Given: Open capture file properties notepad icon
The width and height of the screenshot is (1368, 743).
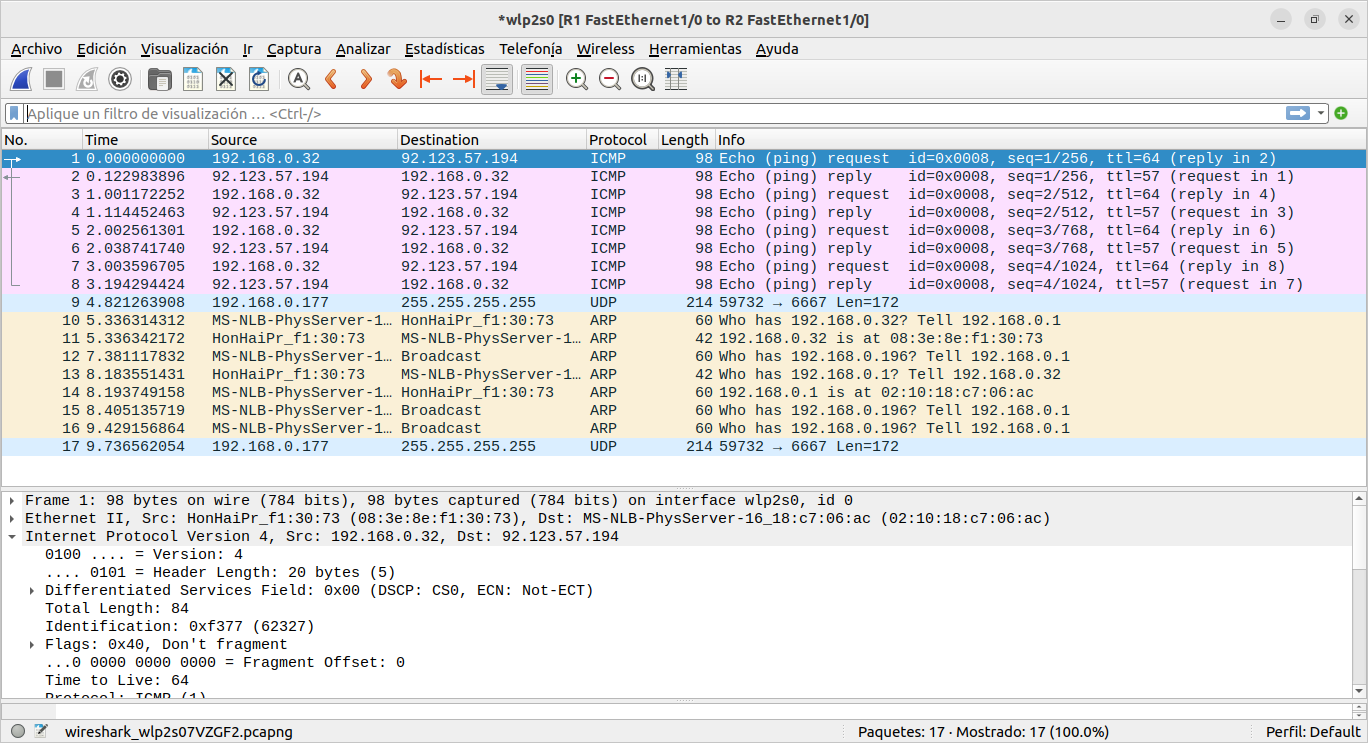Looking at the screenshot, I should 41,732.
